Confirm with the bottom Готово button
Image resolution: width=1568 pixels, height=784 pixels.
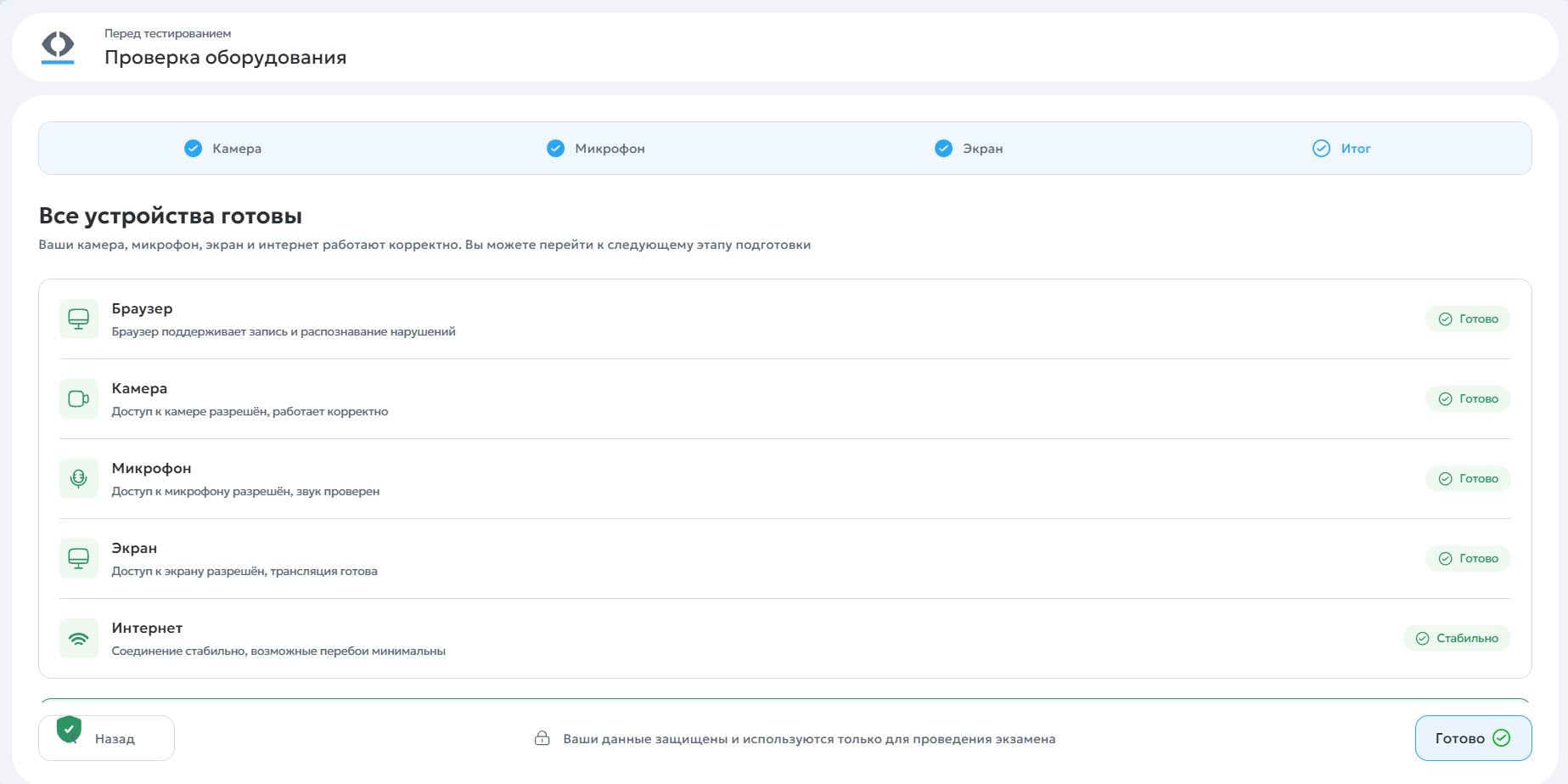point(1473,738)
